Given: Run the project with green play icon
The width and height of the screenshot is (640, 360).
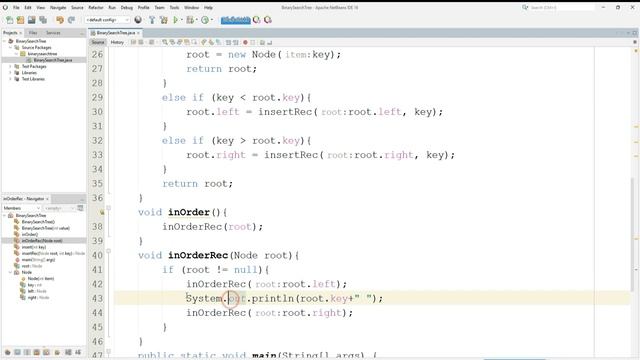Looking at the screenshot, I should click(176, 20).
